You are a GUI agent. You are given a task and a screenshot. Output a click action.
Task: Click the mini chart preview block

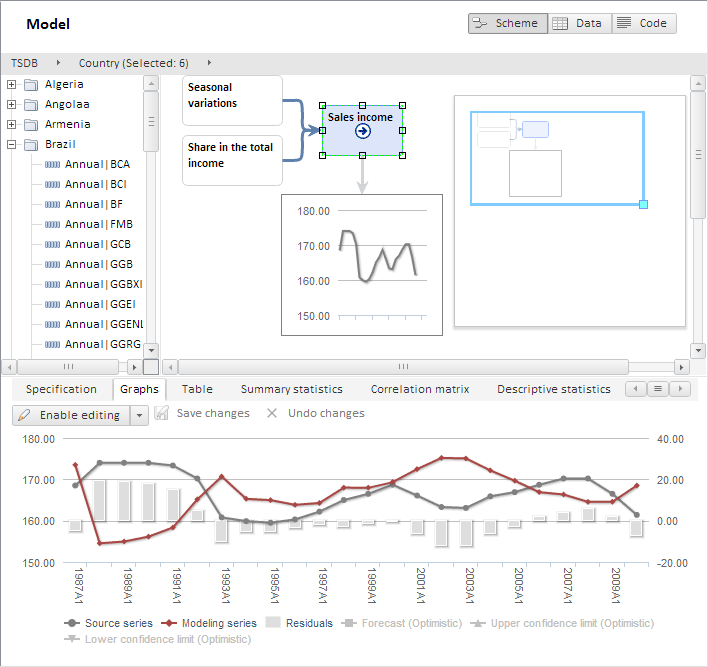(x=362, y=265)
